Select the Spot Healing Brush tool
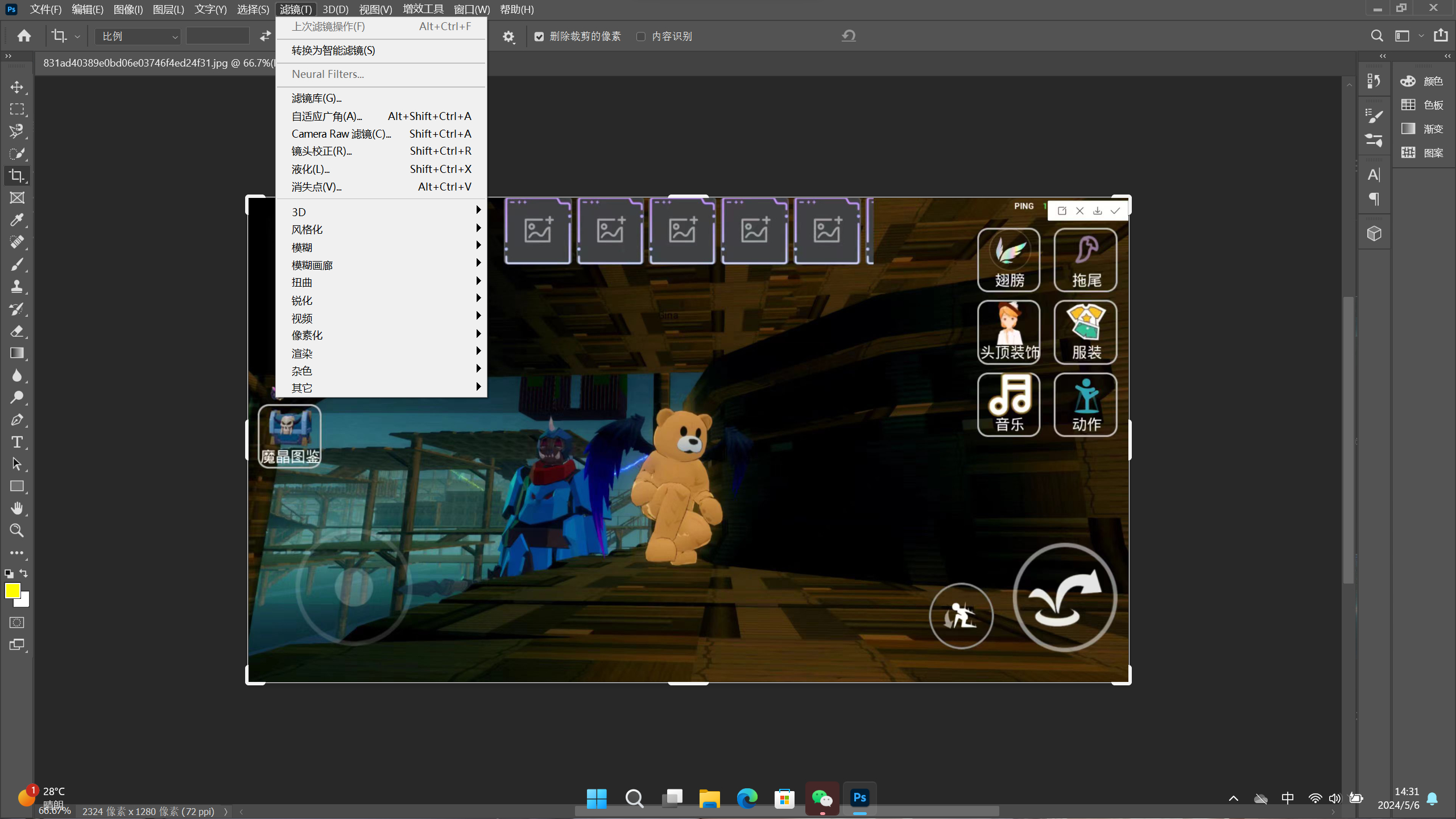The width and height of the screenshot is (1456, 819). coord(17,242)
